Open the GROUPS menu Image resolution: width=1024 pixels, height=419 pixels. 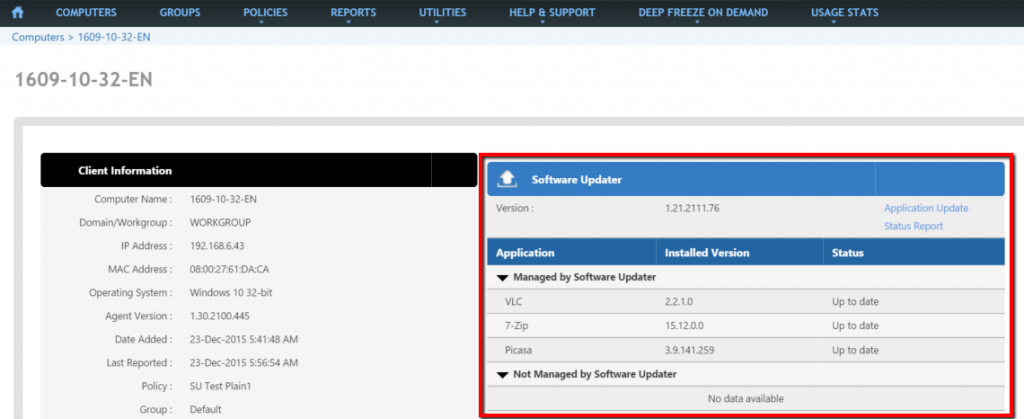coord(180,12)
